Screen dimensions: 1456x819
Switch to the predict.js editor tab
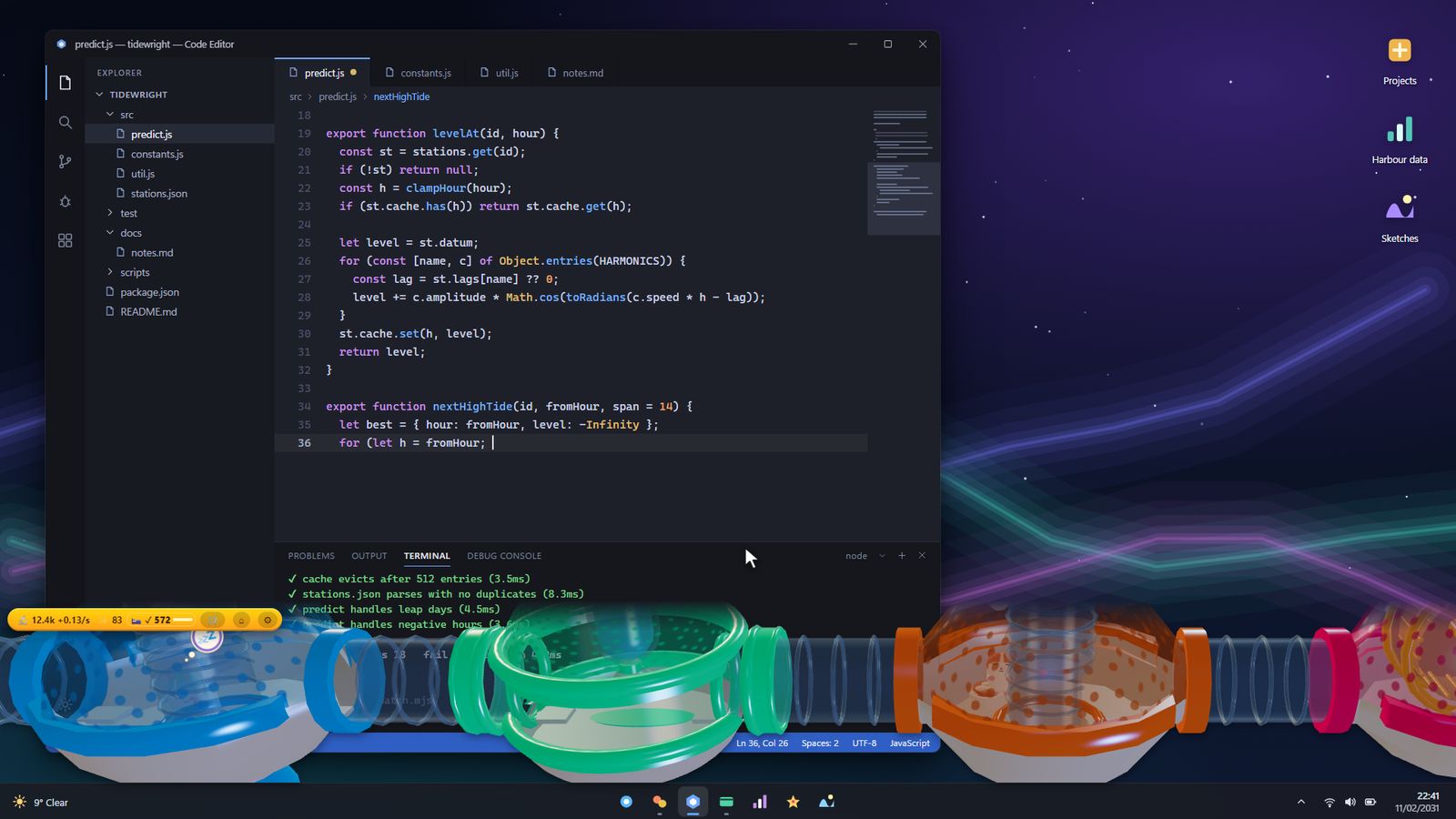click(322, 73)
